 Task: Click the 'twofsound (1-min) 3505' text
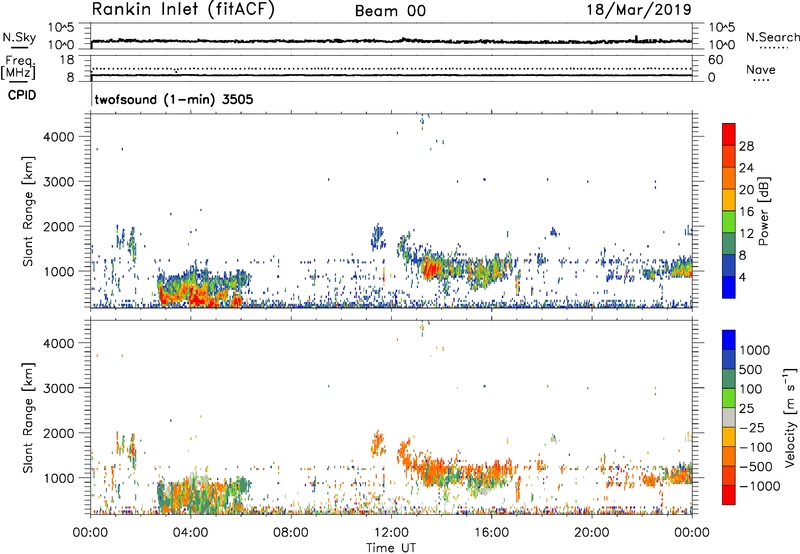click(174, 99)
